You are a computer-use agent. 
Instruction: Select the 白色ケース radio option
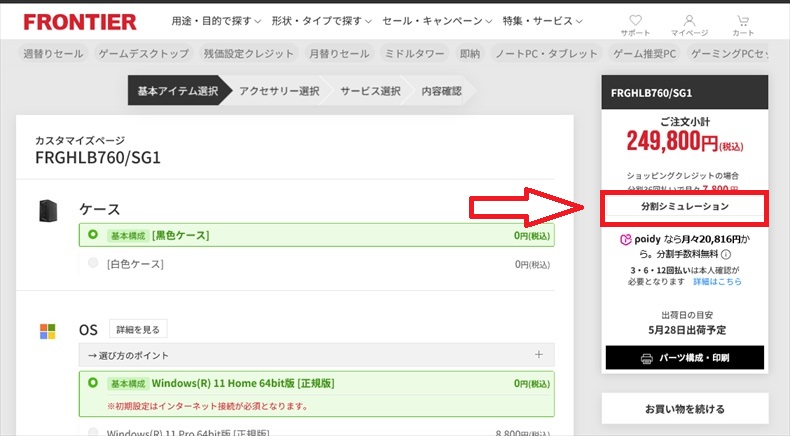(93, 263)
